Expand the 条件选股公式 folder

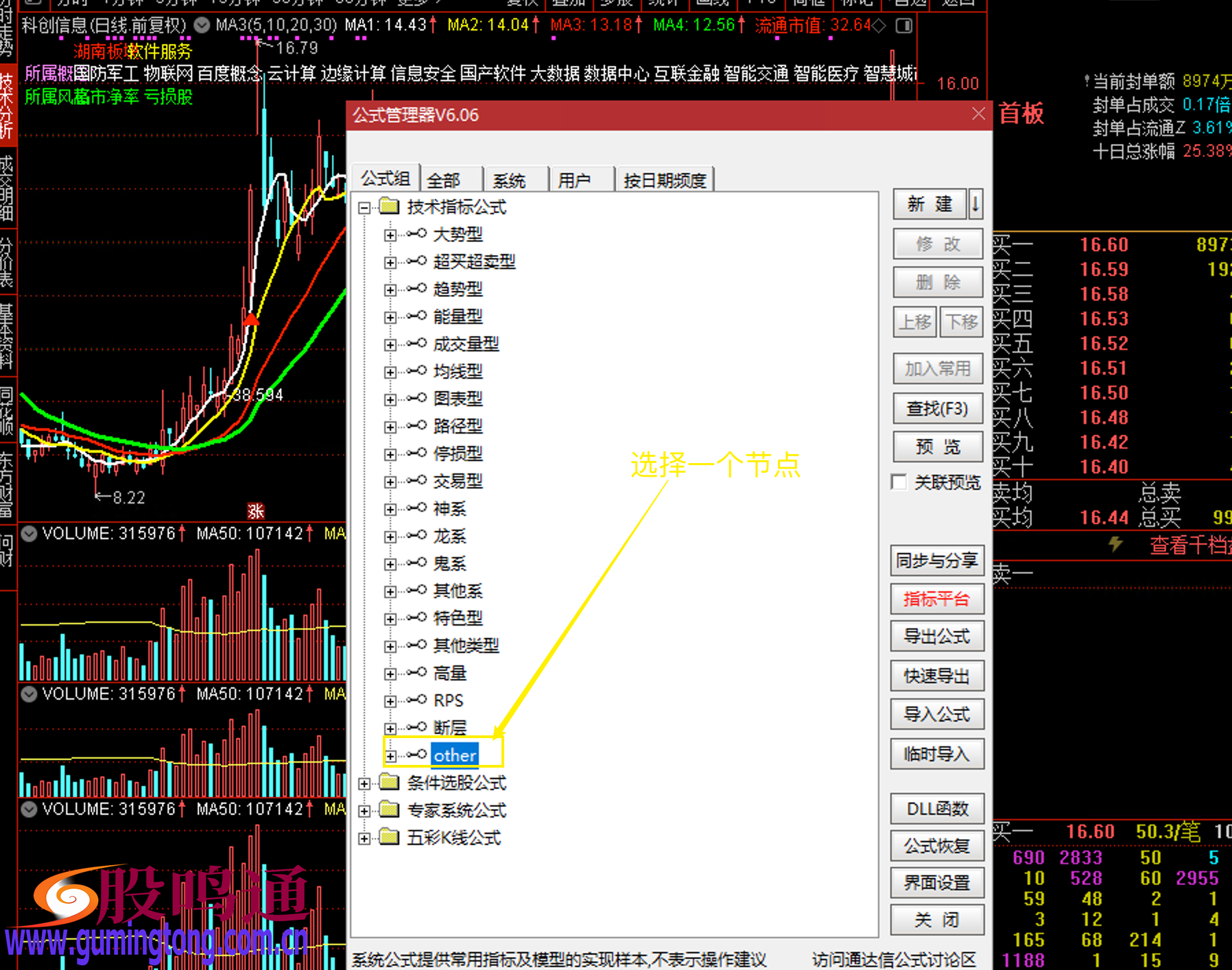[364, 783]
